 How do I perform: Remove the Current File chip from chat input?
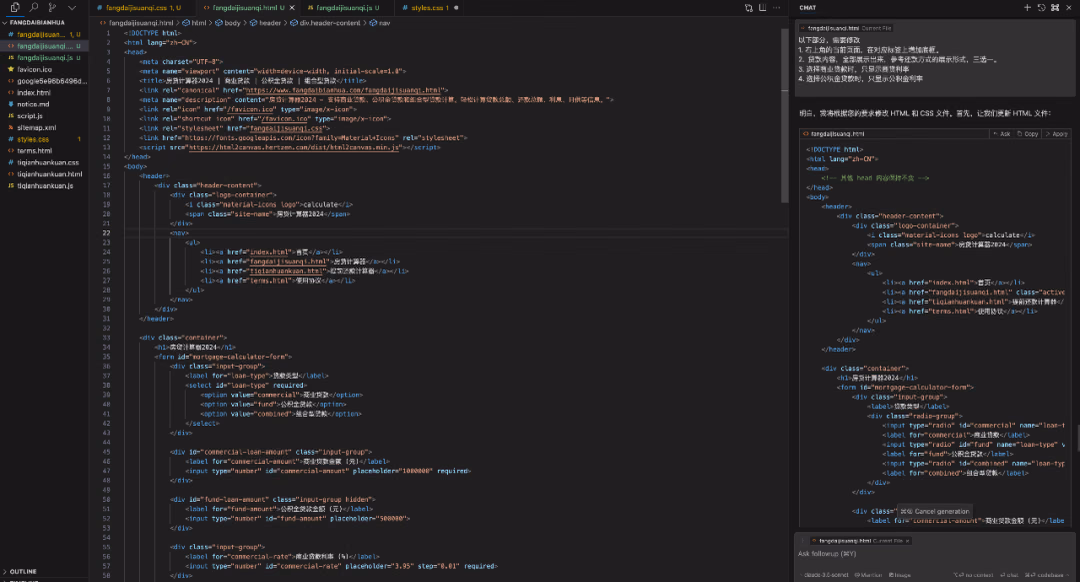(907, 541)
